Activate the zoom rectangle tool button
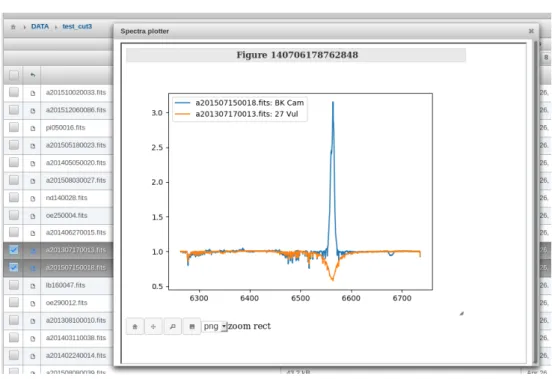 pyautogui.click(x=172, y=326)
